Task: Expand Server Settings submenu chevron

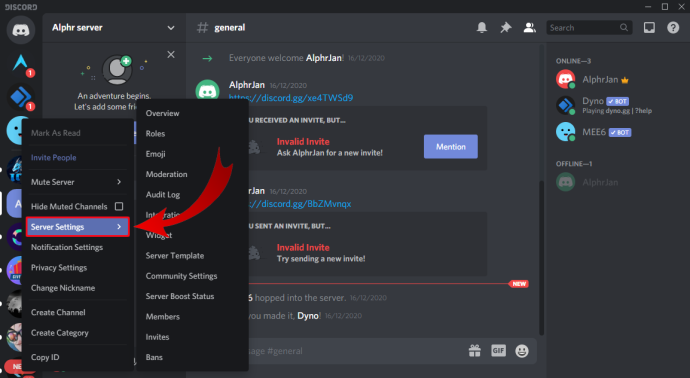Action: tap(119, 227)
